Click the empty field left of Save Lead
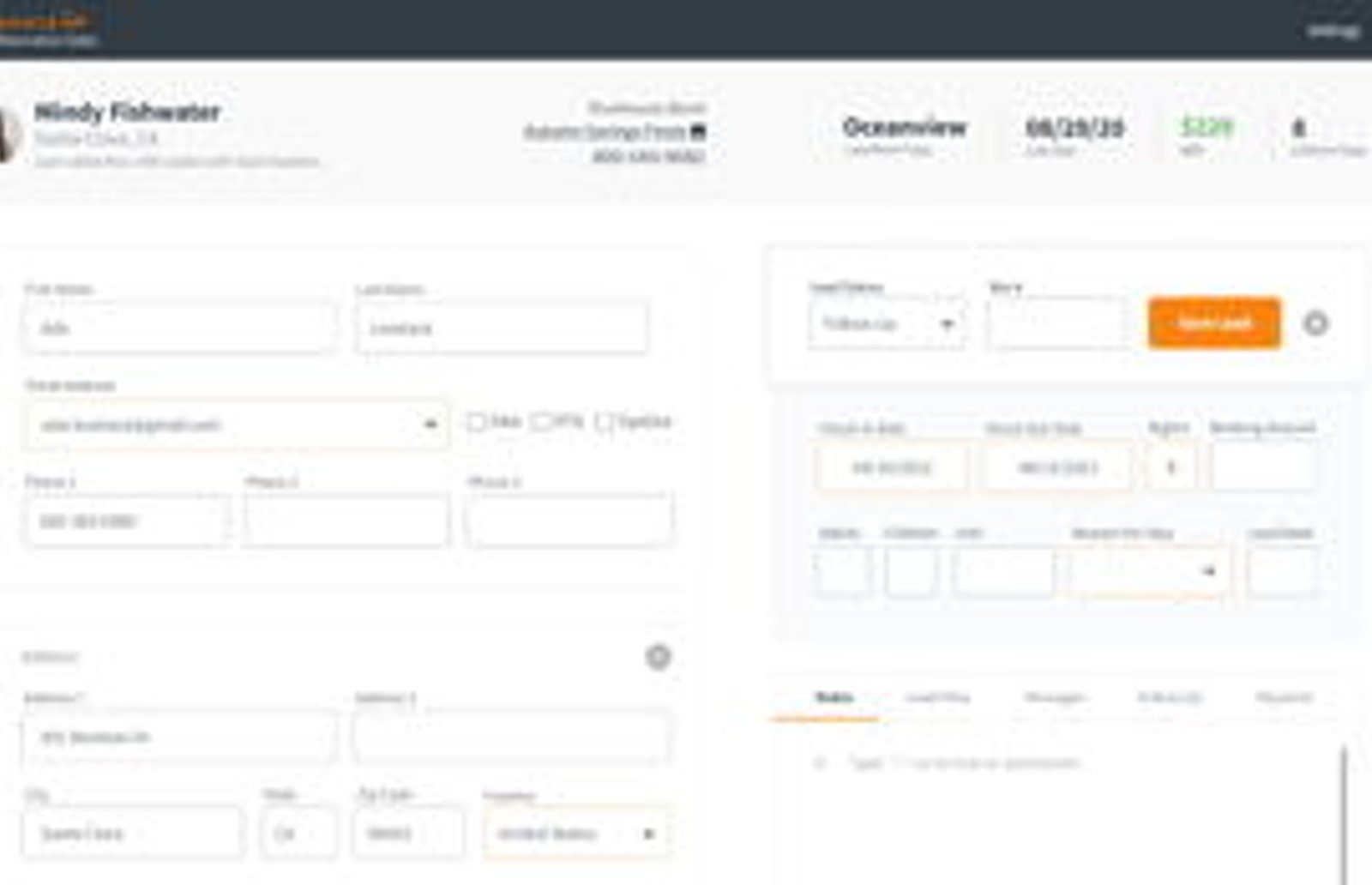 pos(1056,324)
